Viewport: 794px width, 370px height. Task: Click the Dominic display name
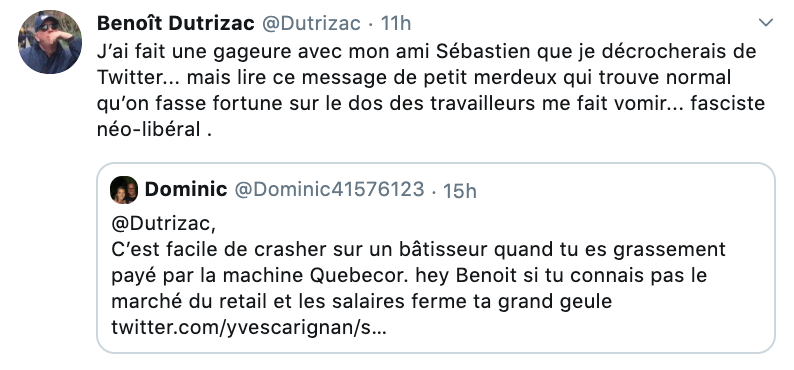pos(186,189)
